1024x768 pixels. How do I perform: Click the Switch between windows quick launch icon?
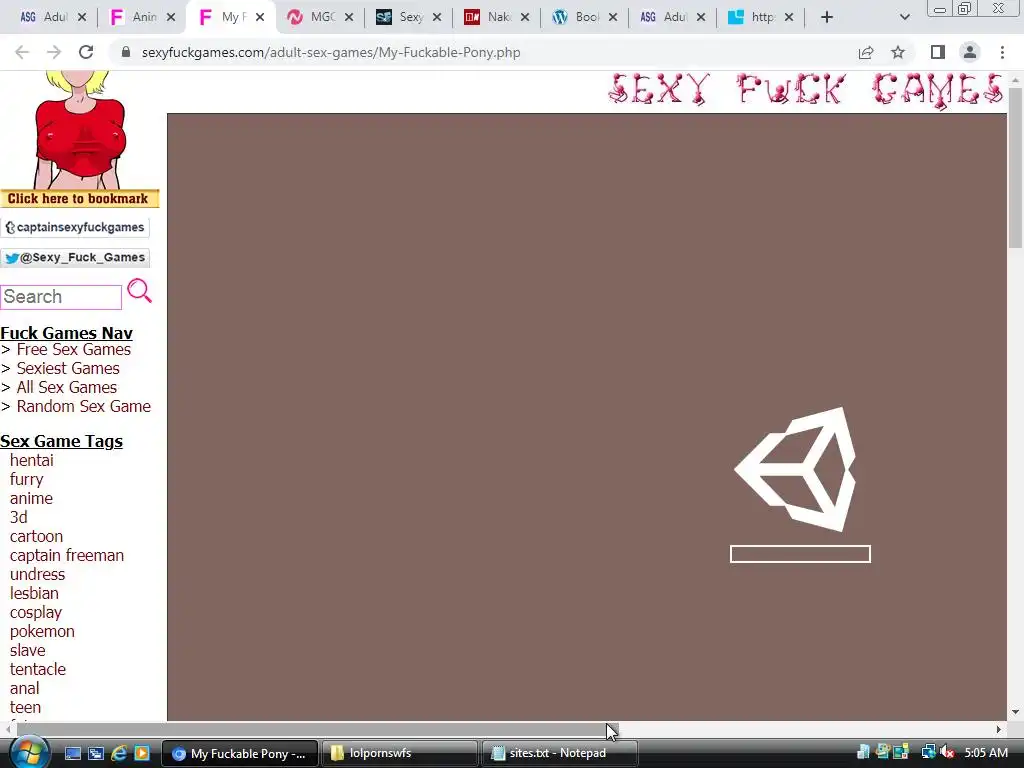(95, 753)
